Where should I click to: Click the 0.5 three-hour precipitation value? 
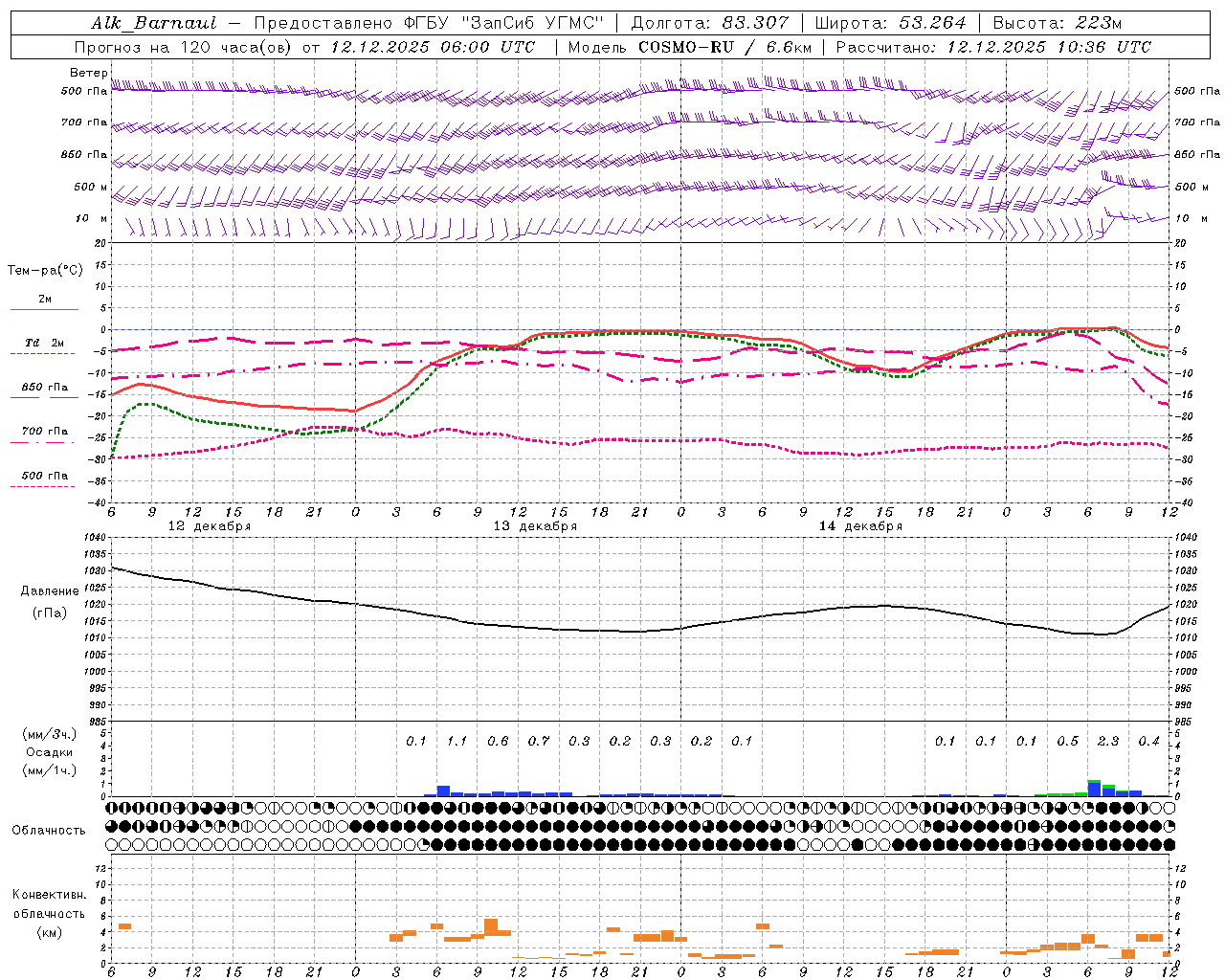1067,742
